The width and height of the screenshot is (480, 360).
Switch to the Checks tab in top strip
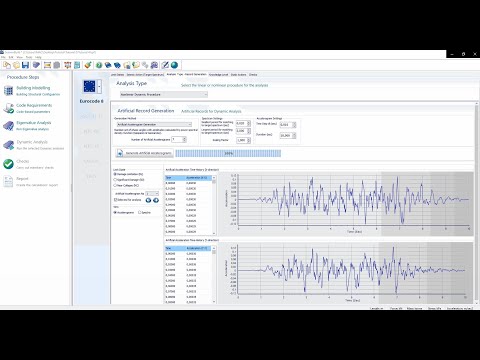[253, 75]
